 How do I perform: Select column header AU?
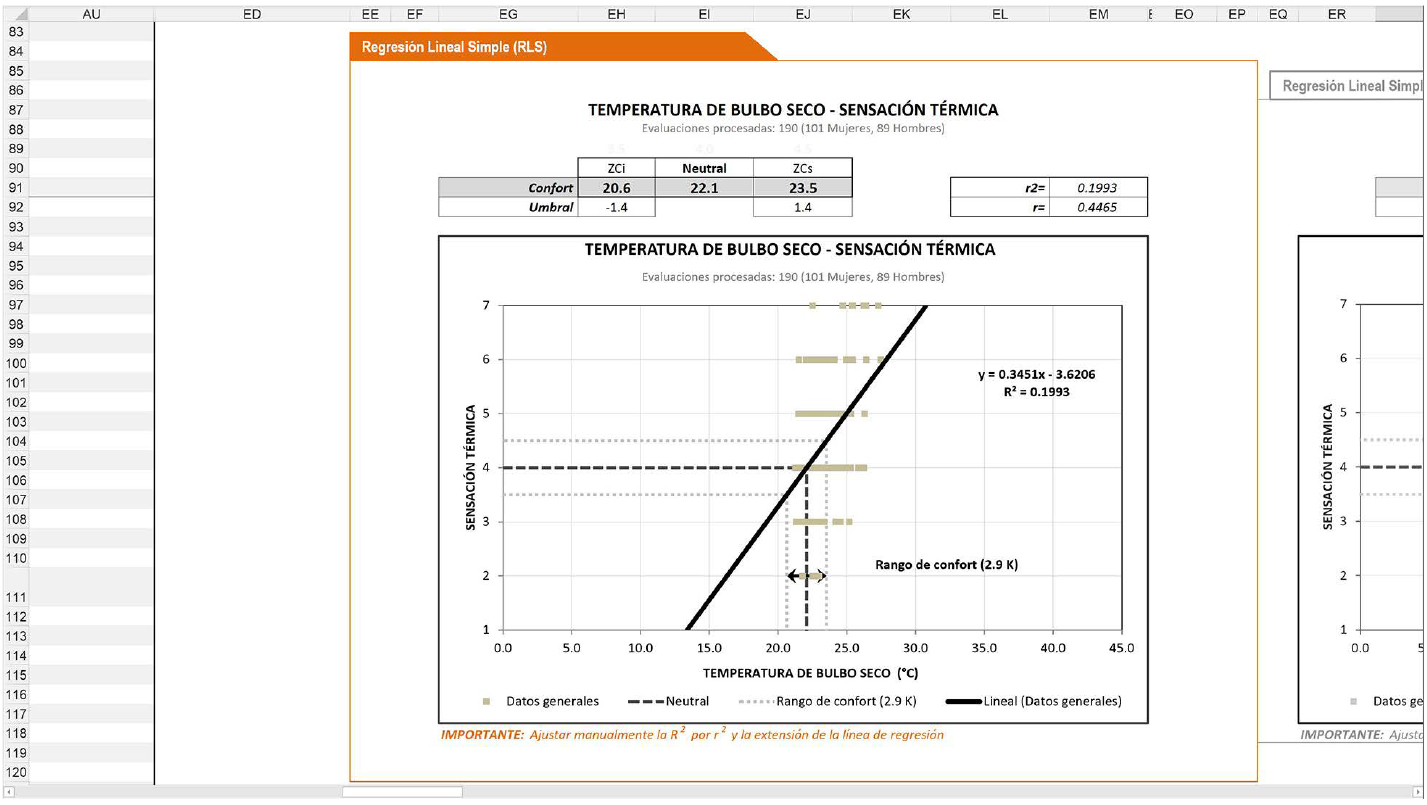pyautogui.click(x=92, y=15)
